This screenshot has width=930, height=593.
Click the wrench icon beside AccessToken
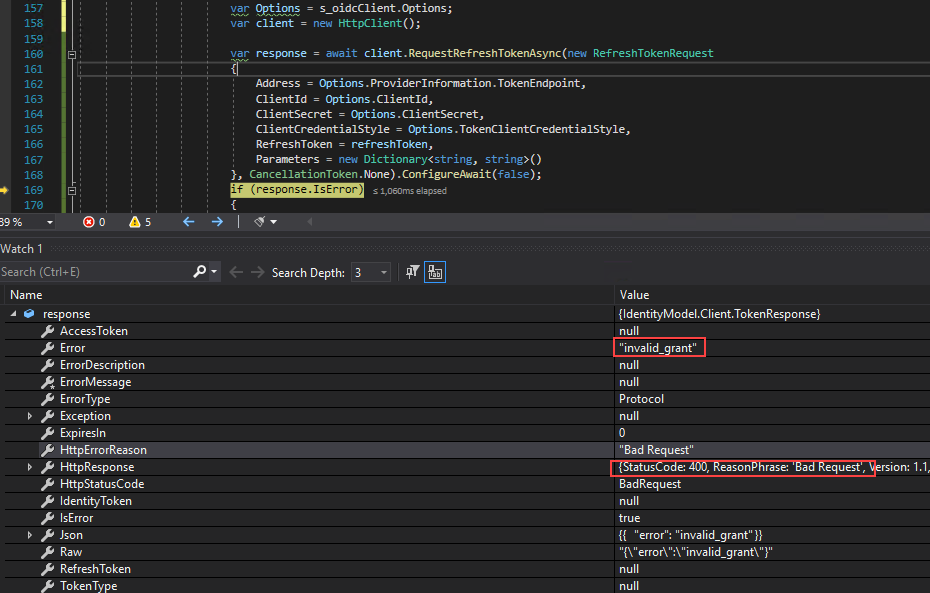pos(47,331)
